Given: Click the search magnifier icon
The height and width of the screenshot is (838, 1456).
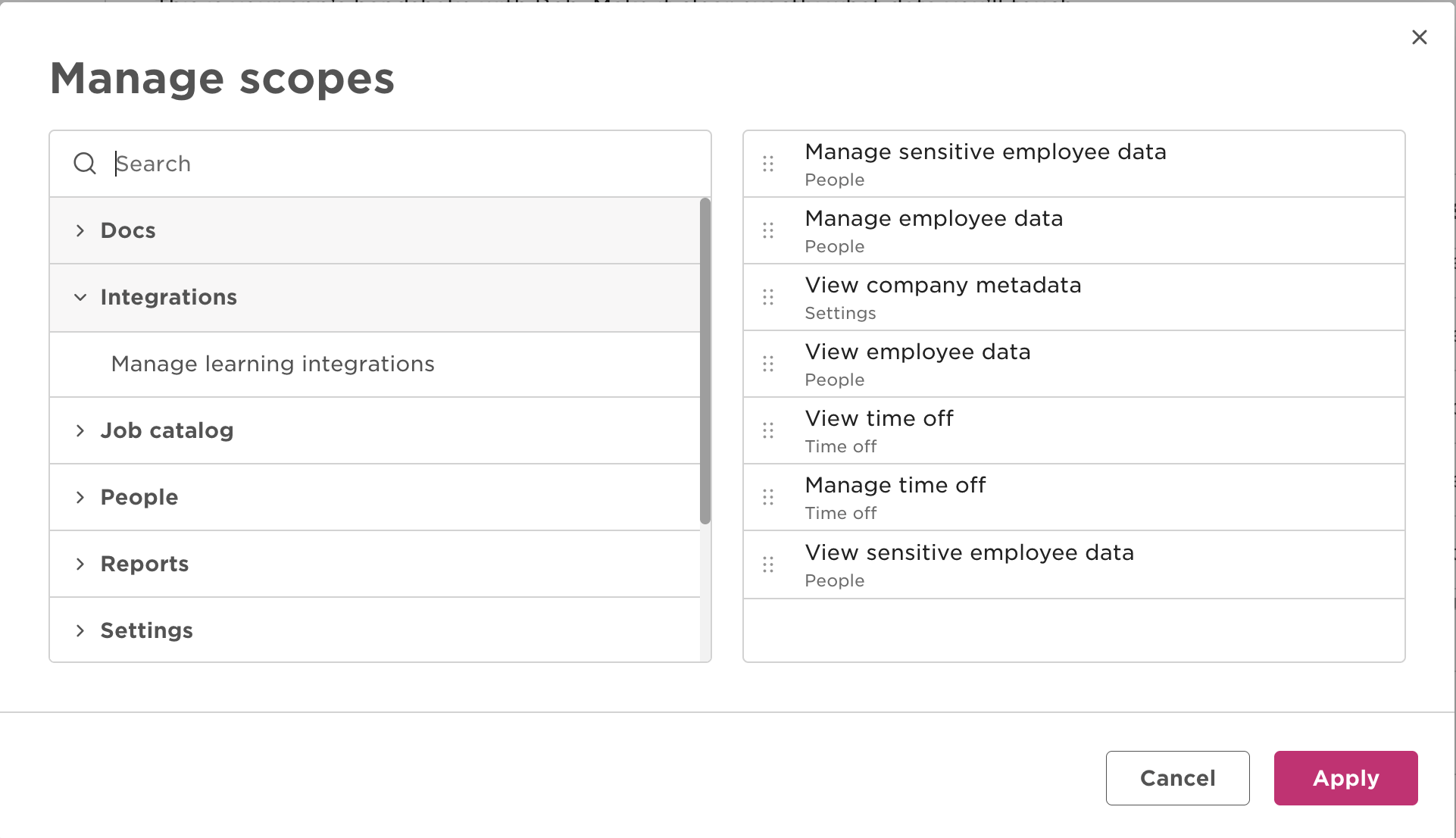Looking at the screenshot, I should (x=85, y=164).
